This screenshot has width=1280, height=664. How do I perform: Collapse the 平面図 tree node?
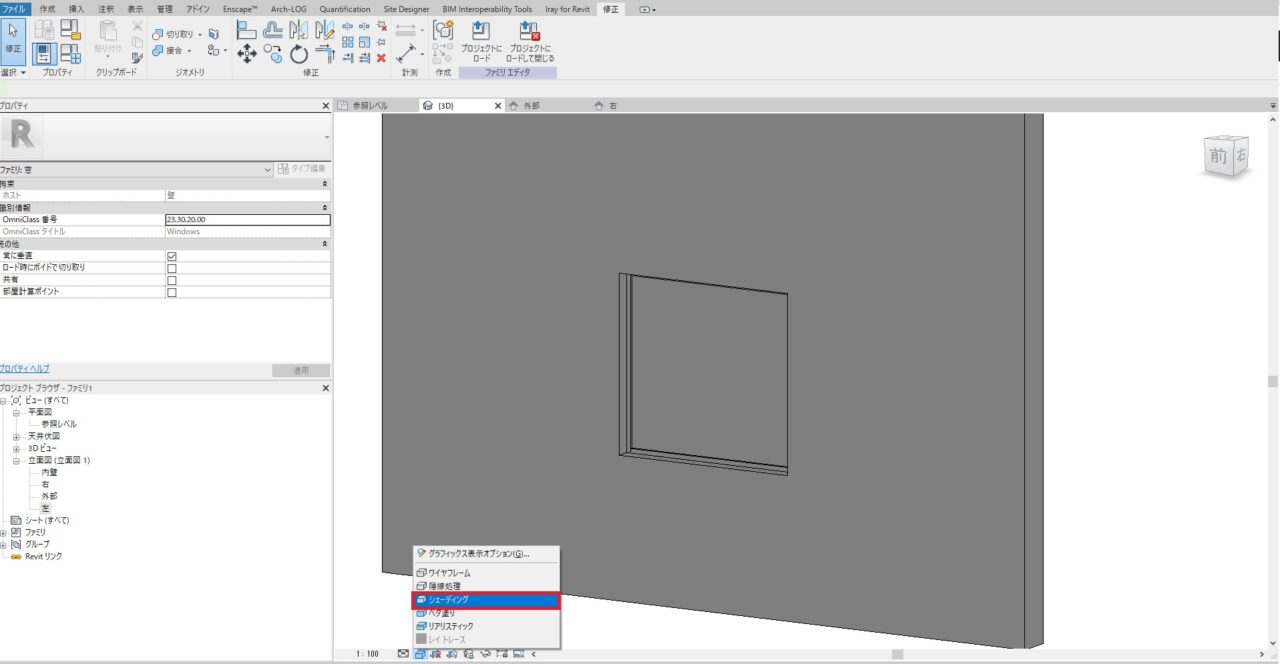coord(16,412)
